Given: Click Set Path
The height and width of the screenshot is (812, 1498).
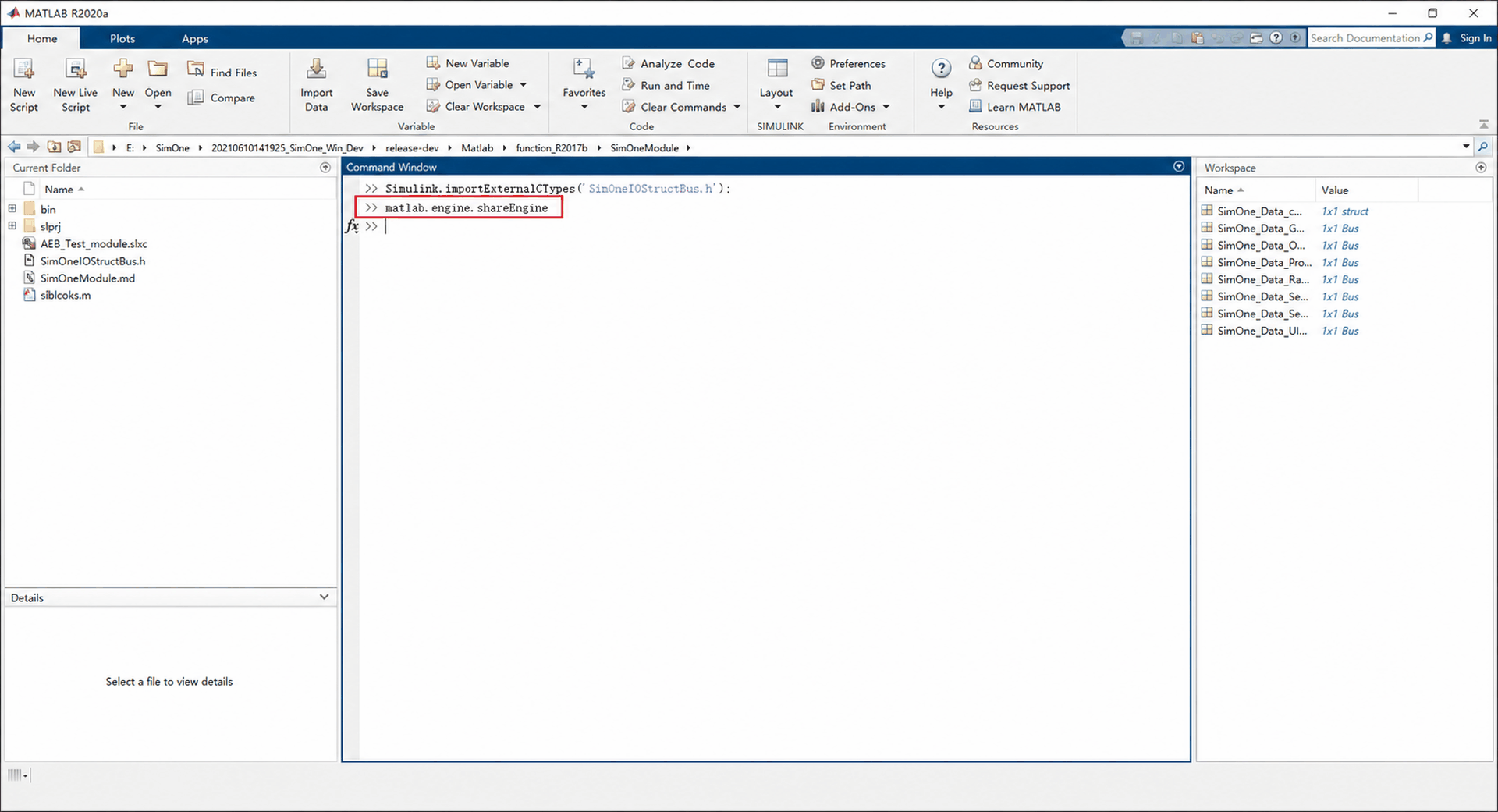Looking at the screenshot, I should point(842,85).
